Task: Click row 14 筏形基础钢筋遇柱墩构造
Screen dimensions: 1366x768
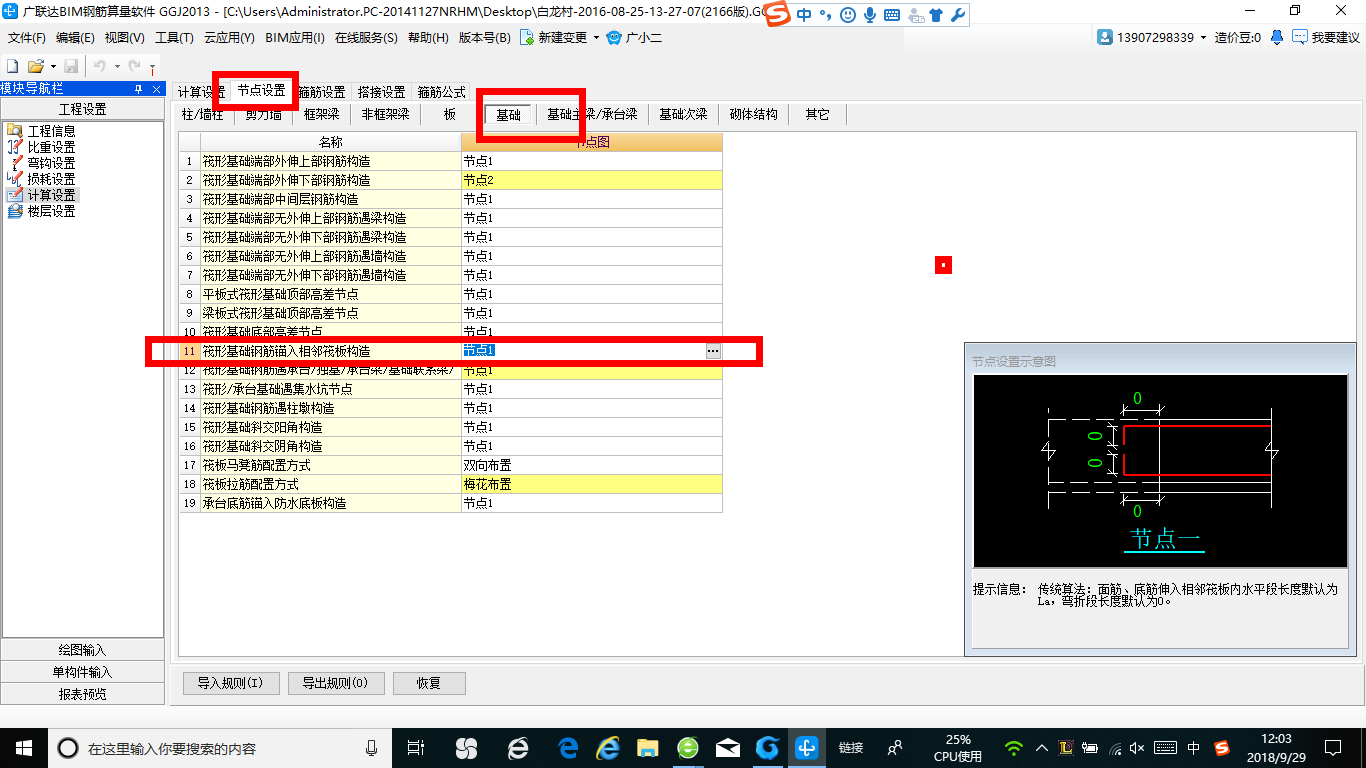Action: (331, 408)
